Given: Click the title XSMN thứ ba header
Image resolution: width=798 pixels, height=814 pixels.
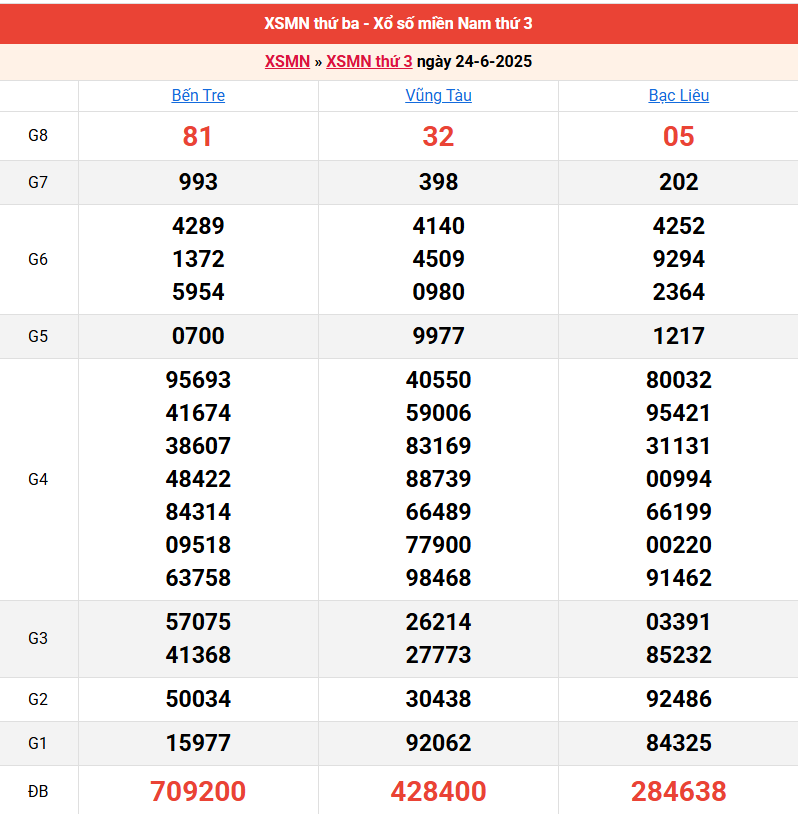Looking at the screenshot, I should click(x=398, y=23).
